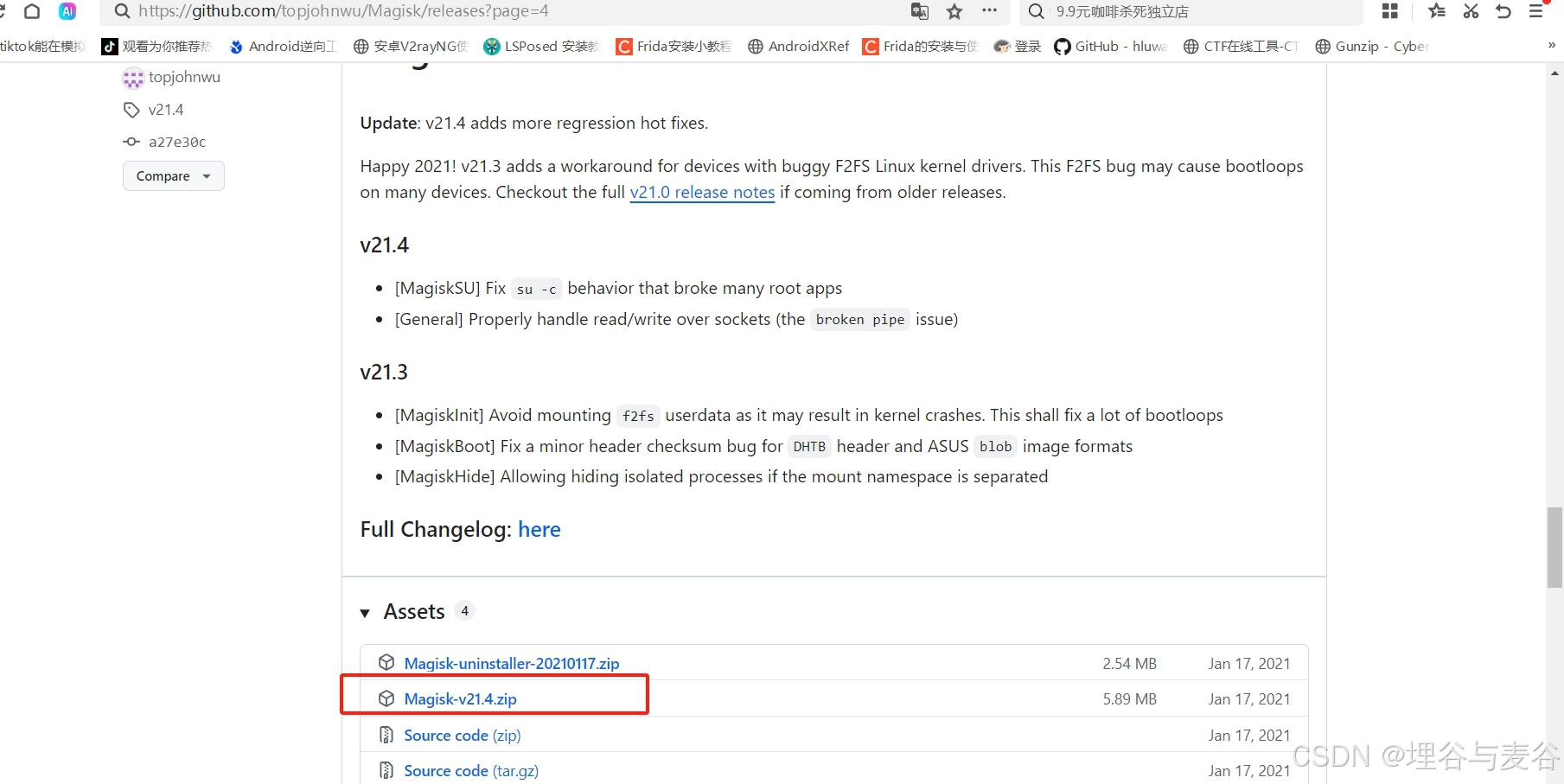The height and width of the screenshot is (784, 1564).
Task: Click the translate page icon in address bar
Action: 920,11
